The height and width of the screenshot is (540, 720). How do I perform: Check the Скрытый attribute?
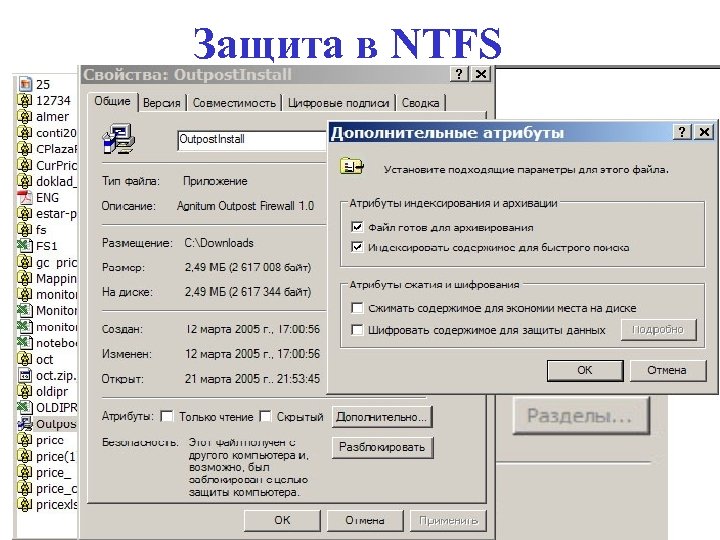coord(265,416)
